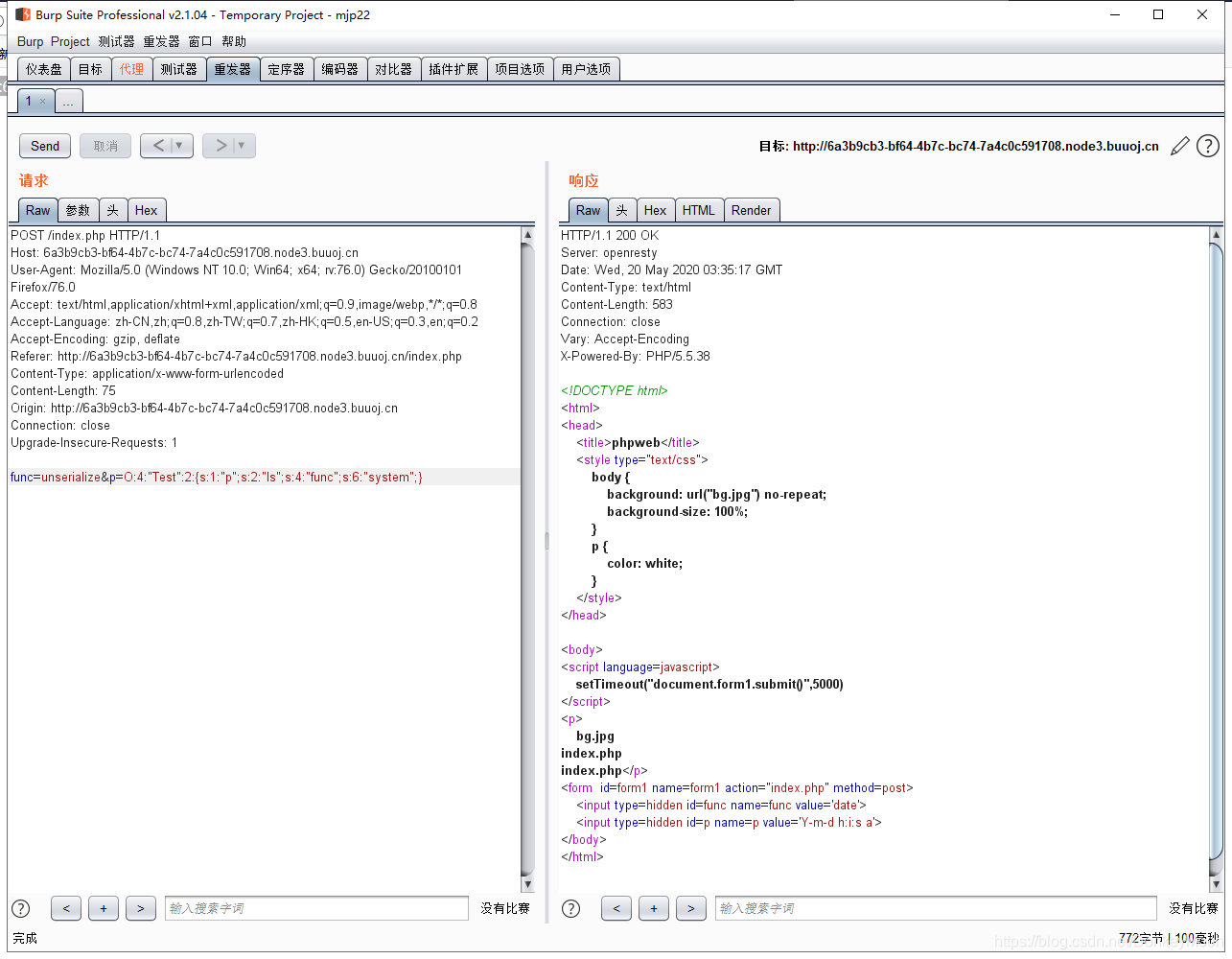Click the POST /index.php HTTP/1.1 line

click(x=85, y=235)
